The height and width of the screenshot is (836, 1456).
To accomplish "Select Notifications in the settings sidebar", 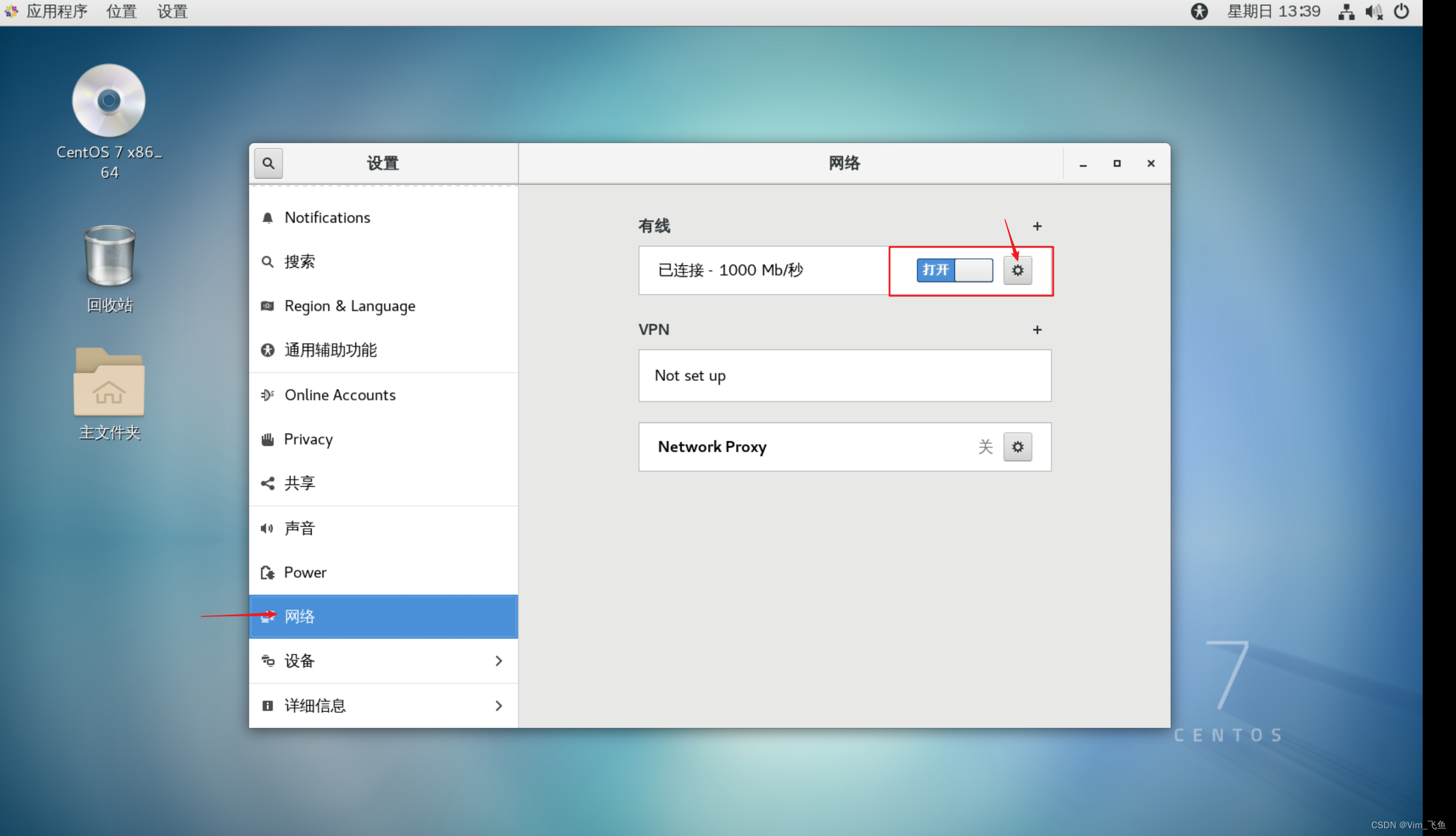I will tap(327, 217).
